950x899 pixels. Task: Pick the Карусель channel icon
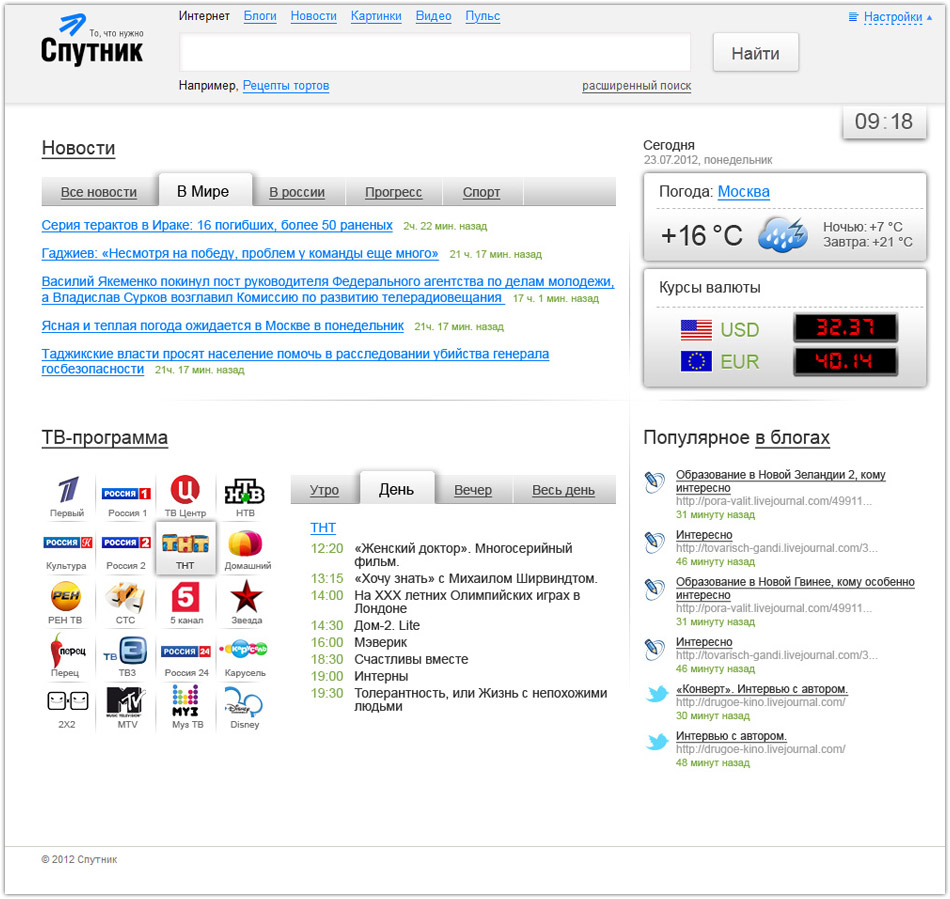click(x=244, y=649)
